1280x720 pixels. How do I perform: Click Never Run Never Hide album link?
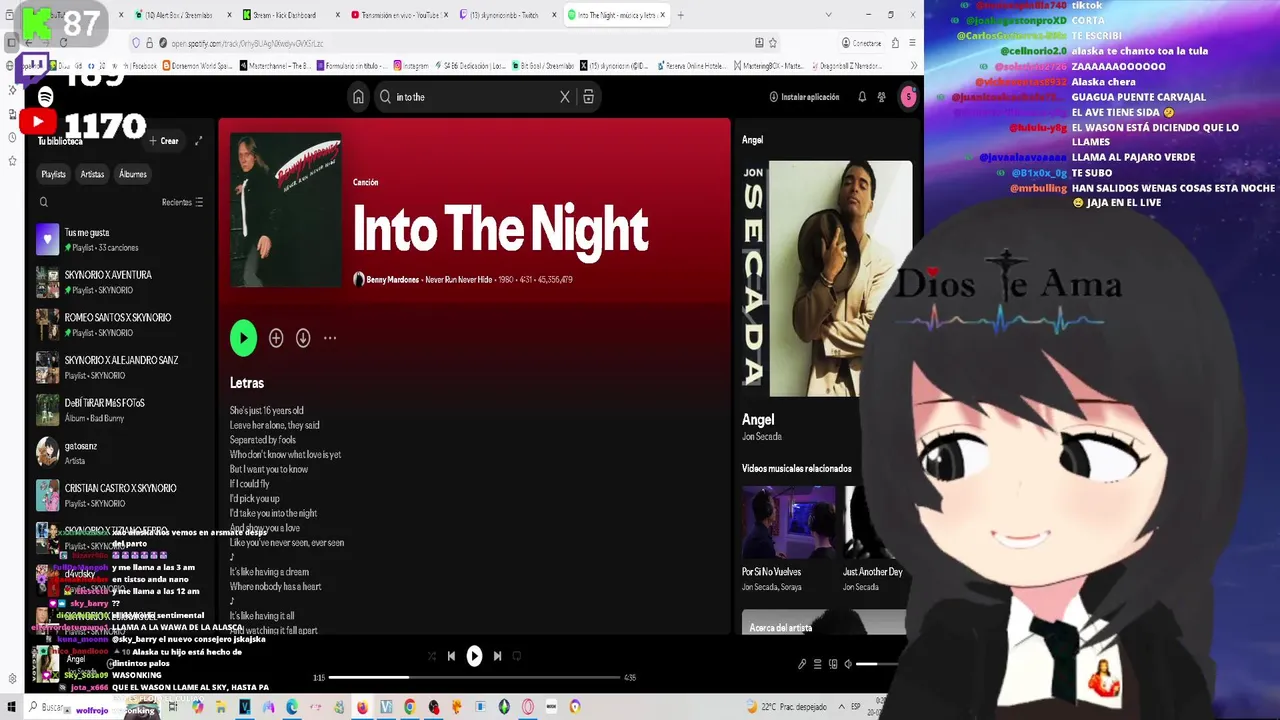[458, 280]
